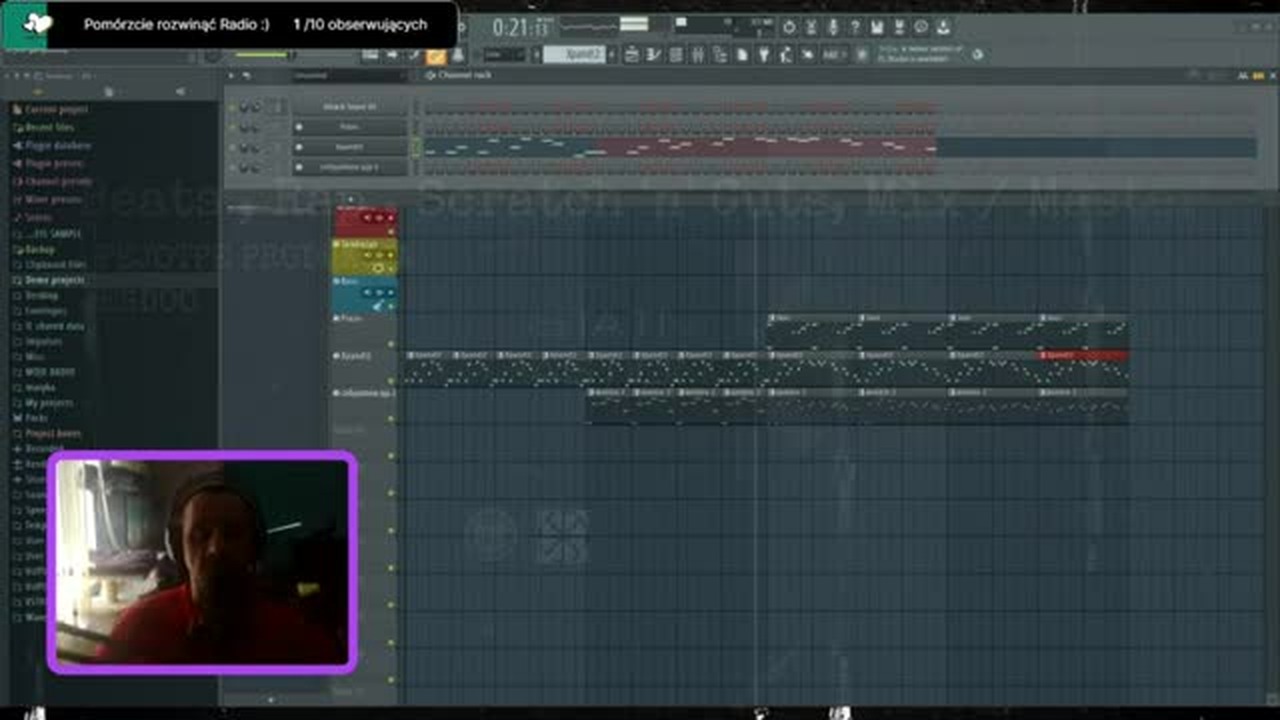Click the download arrow icon in toolbar

click(943, 27)
